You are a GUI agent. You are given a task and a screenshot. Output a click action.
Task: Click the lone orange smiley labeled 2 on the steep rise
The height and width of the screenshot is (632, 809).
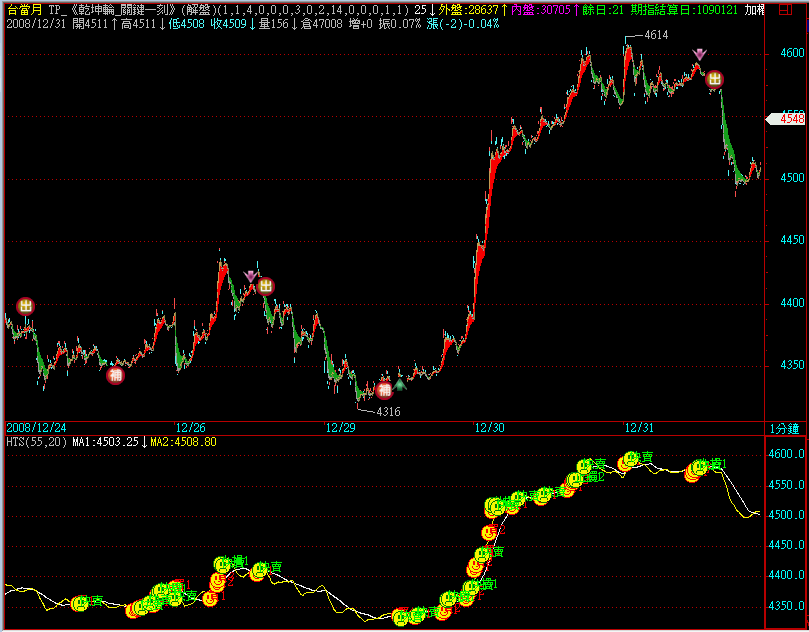489,532
